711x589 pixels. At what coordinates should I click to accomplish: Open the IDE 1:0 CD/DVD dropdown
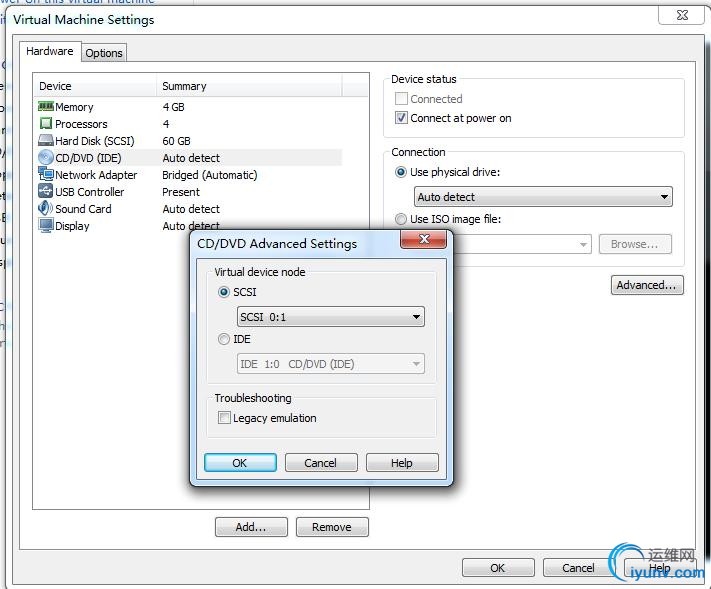pyautogui.click(x=331, y=364)
